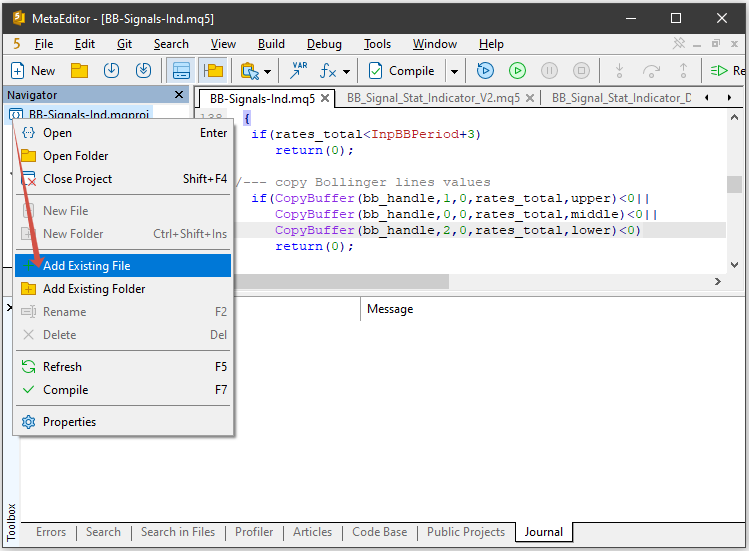The width and height of the screenshot is (749, 551).
Task: Click the horizontal scrollbar right arrow
Action: pyautogui.click(x=717, y=281)
